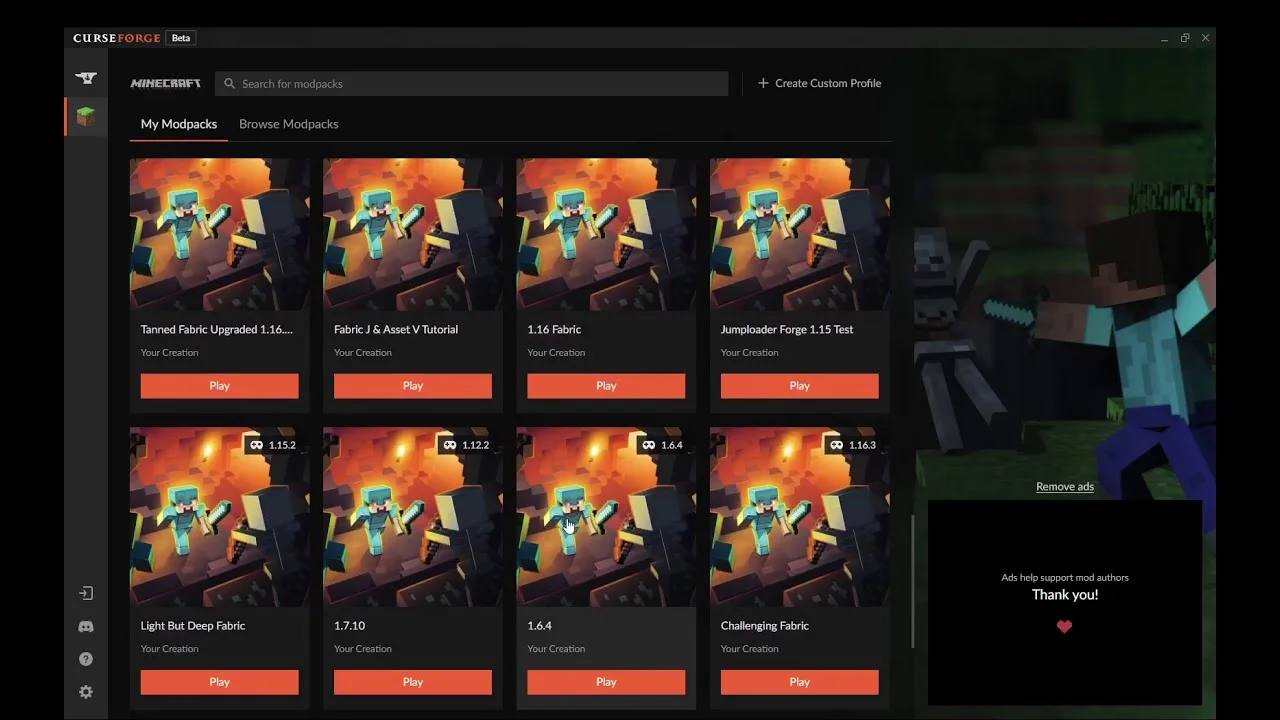1280x720 pixels.
Task: Click the "Light But Deep Fabric" title
Action: tap(193, 626)
